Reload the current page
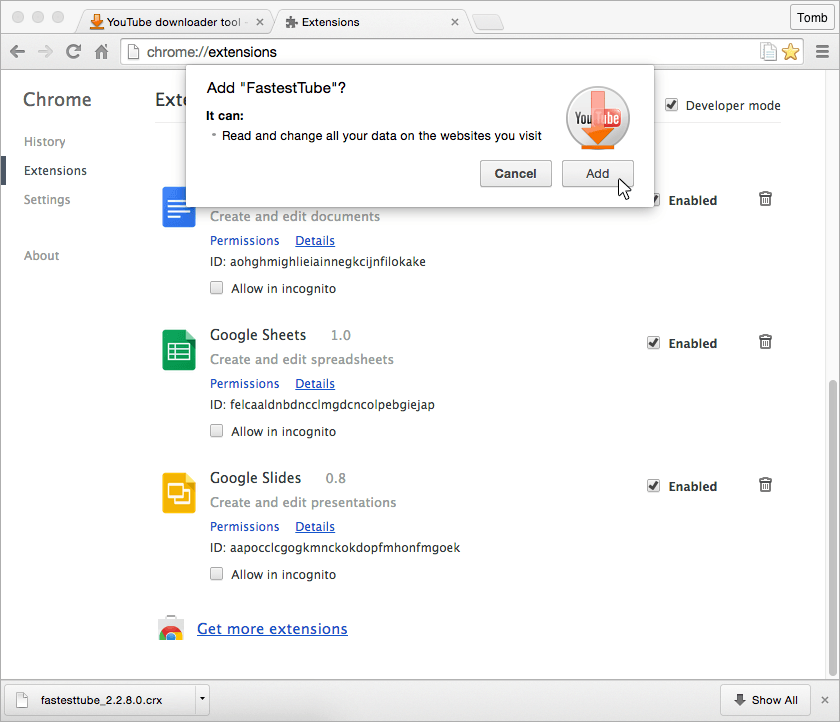840x722 pixels. pyautogui.click(x=73, y=51)
